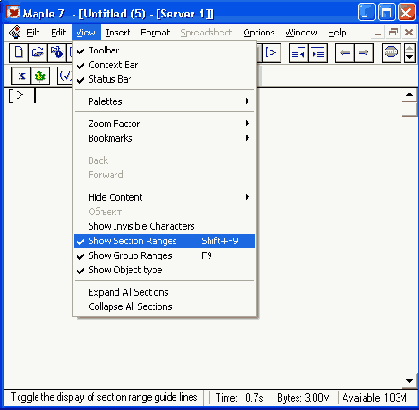
Task: Click the Bytes status bar entry
Action: [x=303, y=398]
